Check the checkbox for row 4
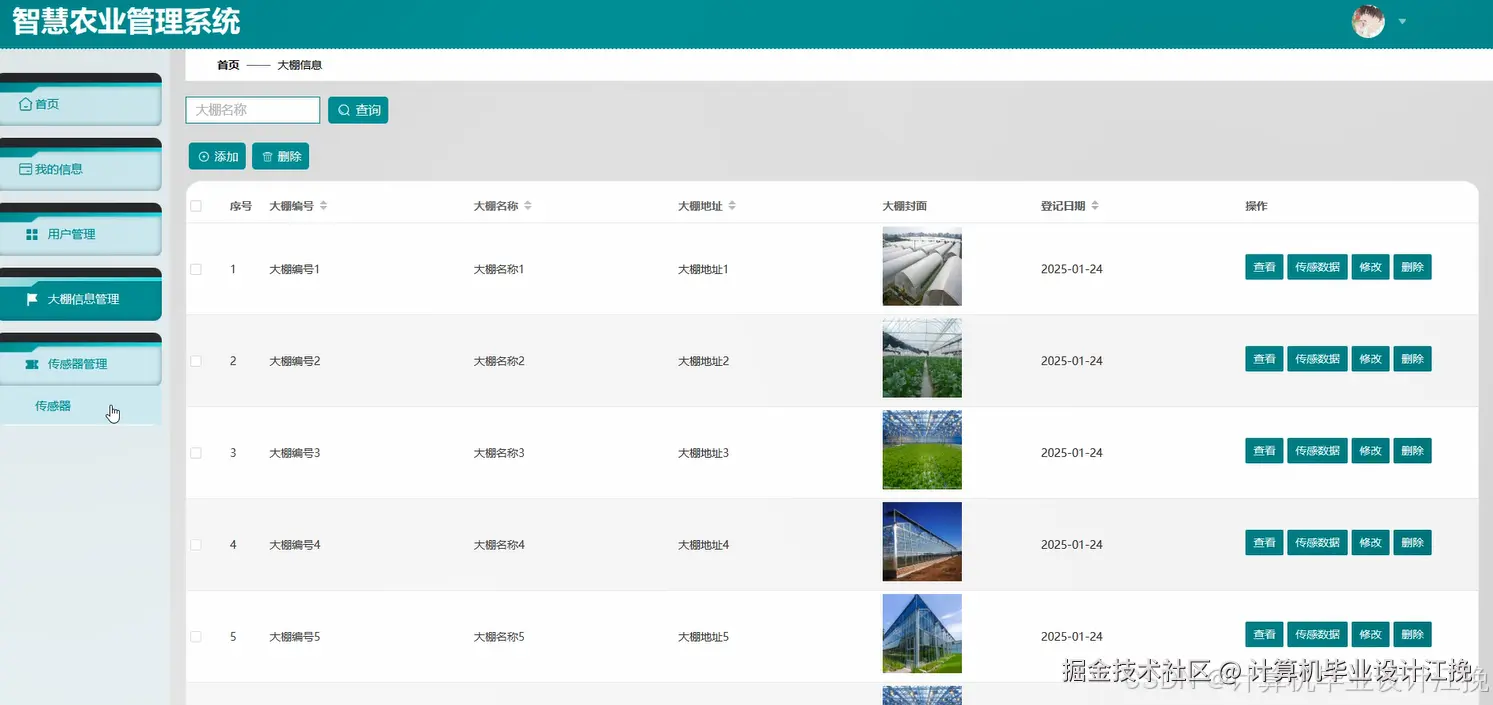 [x=196, y=545]
